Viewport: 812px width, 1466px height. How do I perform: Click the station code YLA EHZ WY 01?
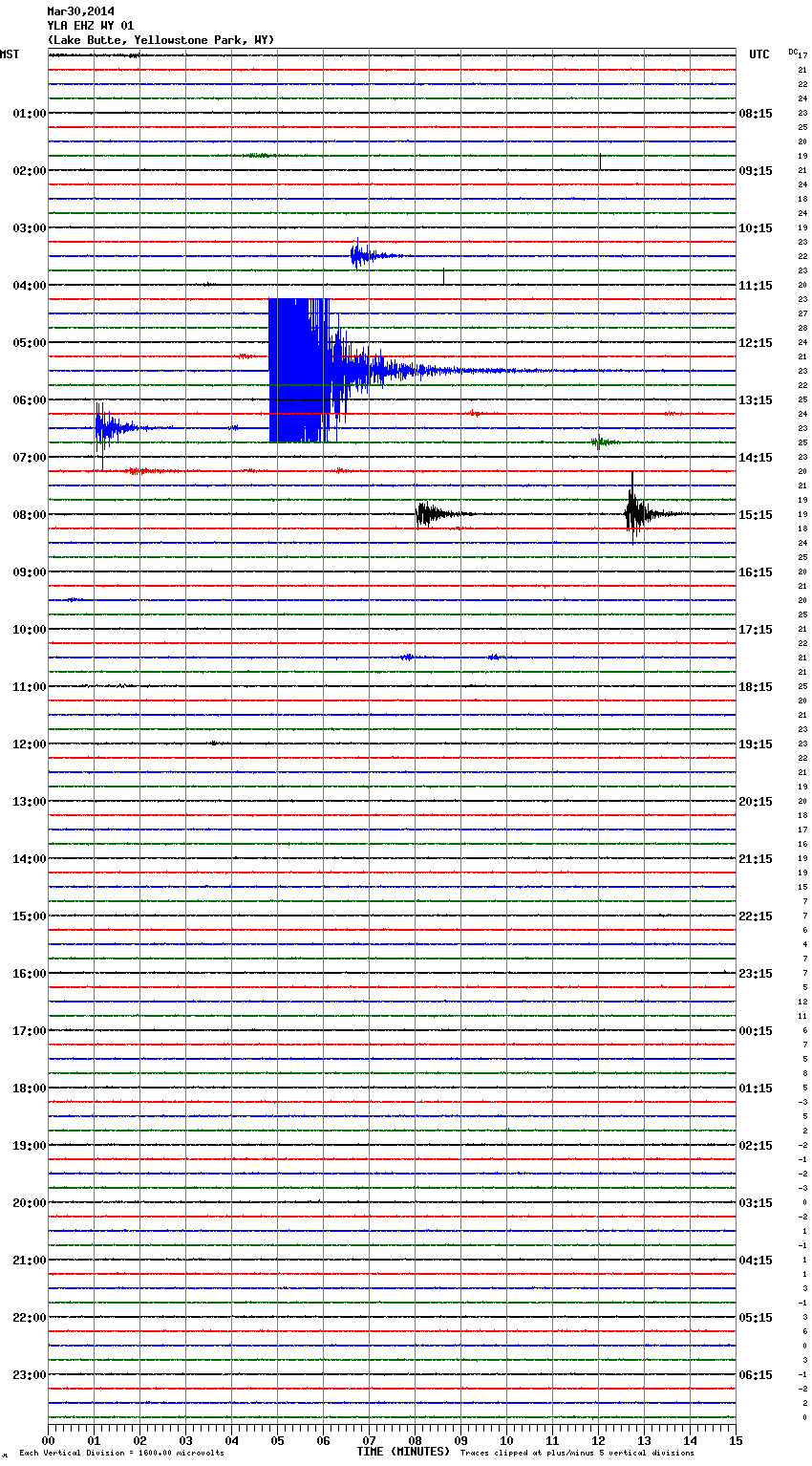point(91,26)
